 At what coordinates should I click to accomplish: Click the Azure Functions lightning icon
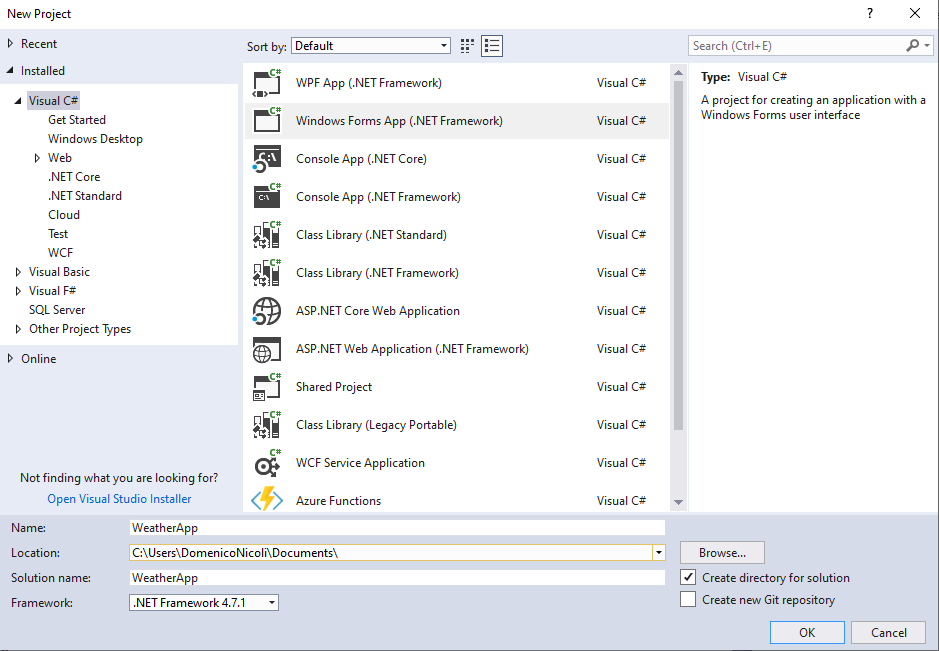(267, 499)
